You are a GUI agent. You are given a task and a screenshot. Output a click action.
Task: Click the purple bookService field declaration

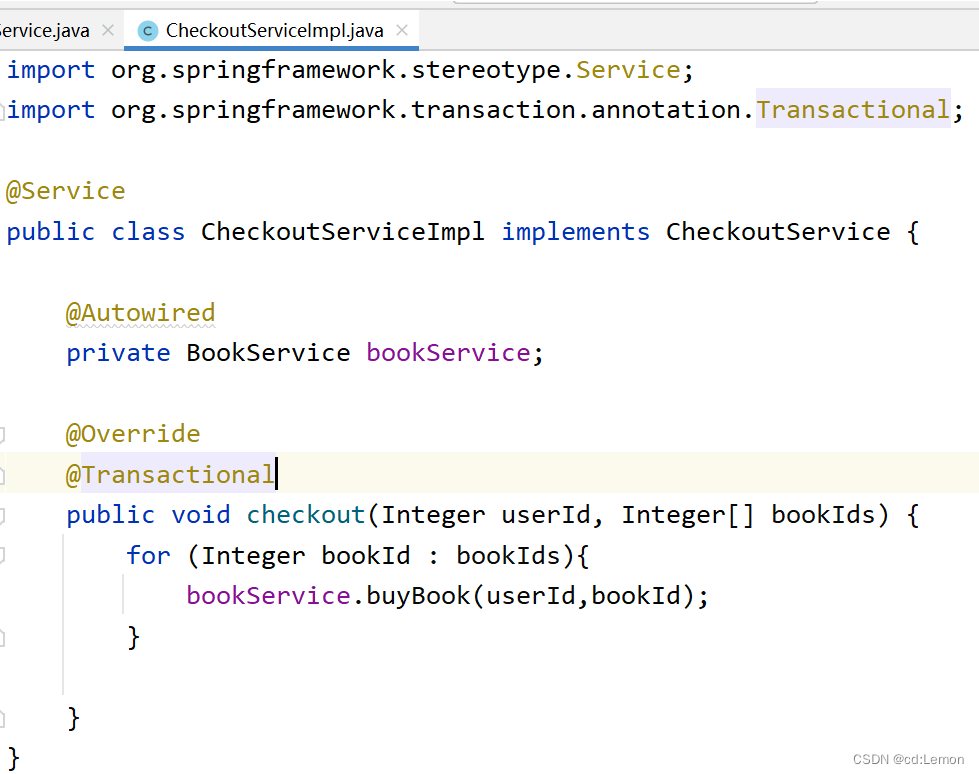[x=448, y=352]
